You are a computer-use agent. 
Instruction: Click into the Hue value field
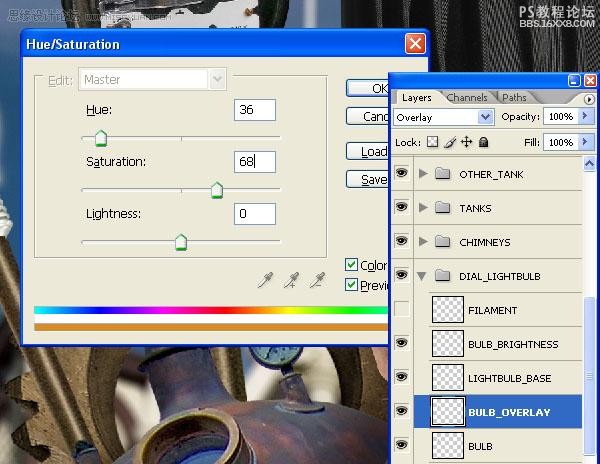pos(255,110)
